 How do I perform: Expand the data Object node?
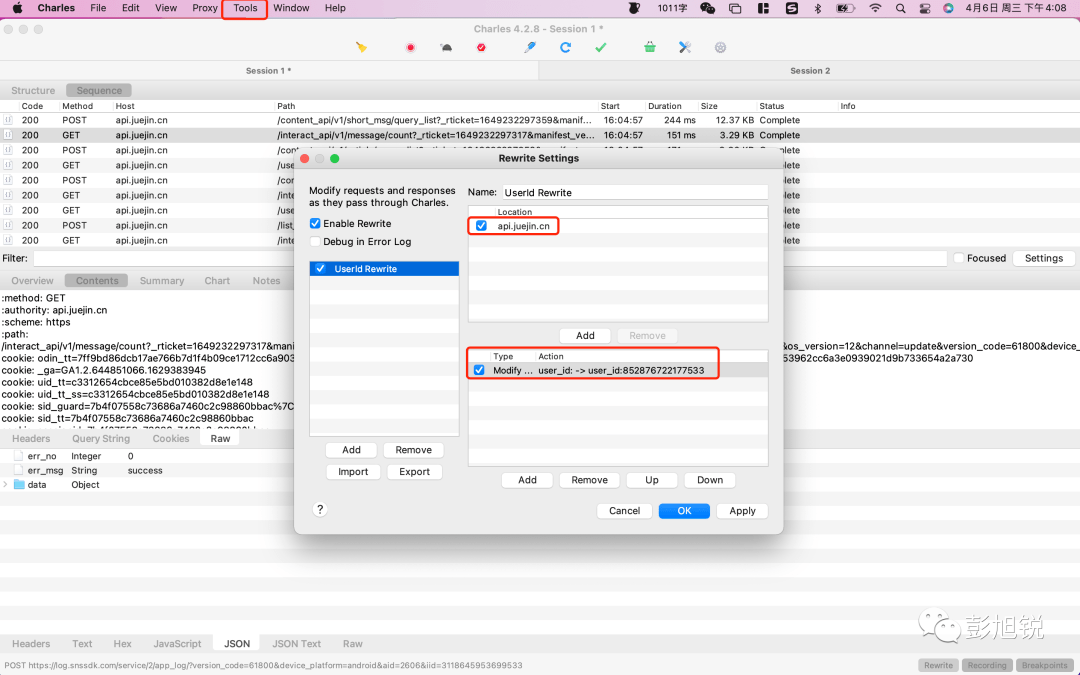[6, 485]
